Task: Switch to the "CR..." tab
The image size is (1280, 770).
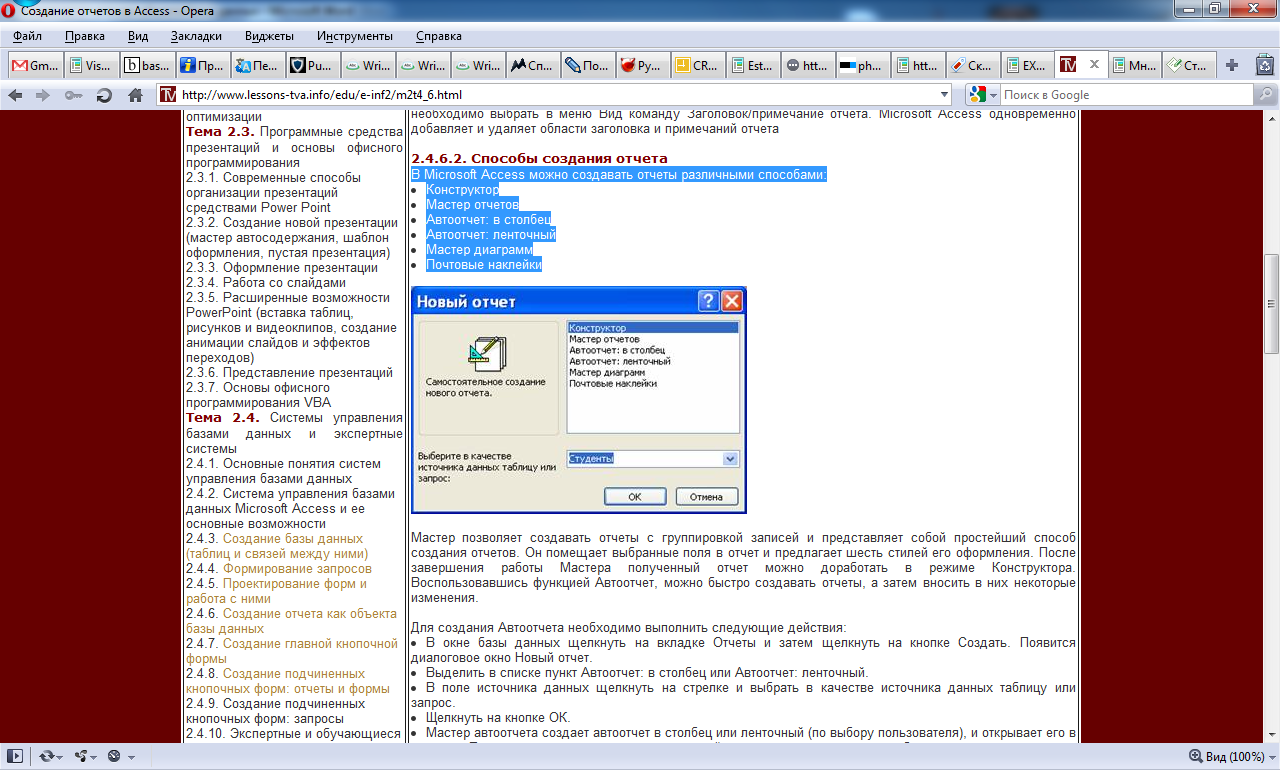Action: [697, 66]
